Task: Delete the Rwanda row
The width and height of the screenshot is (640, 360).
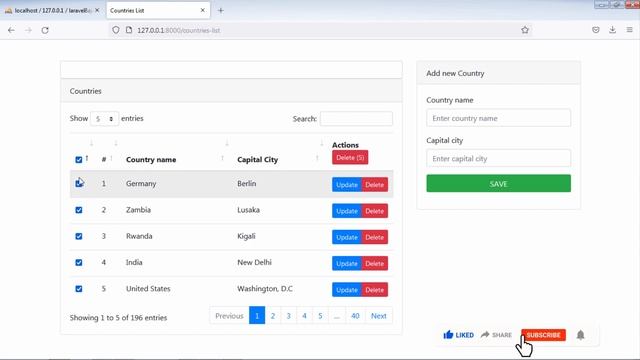Action: 375,237
